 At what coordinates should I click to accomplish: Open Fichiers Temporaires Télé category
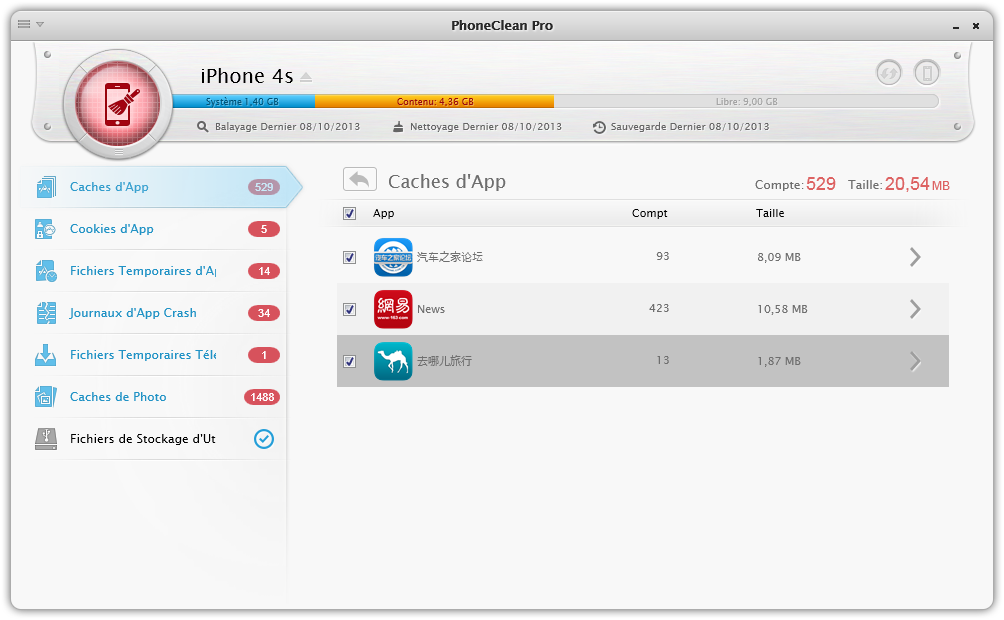(157, 355)
